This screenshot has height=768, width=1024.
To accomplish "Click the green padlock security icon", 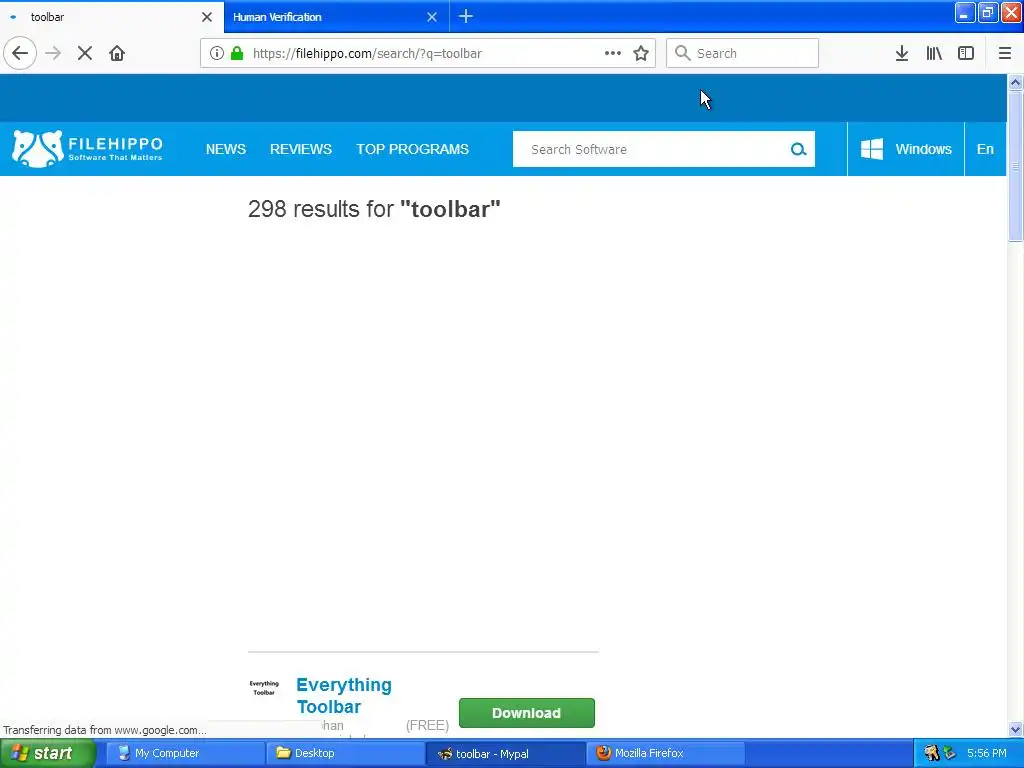I will (x=237, y=53).
